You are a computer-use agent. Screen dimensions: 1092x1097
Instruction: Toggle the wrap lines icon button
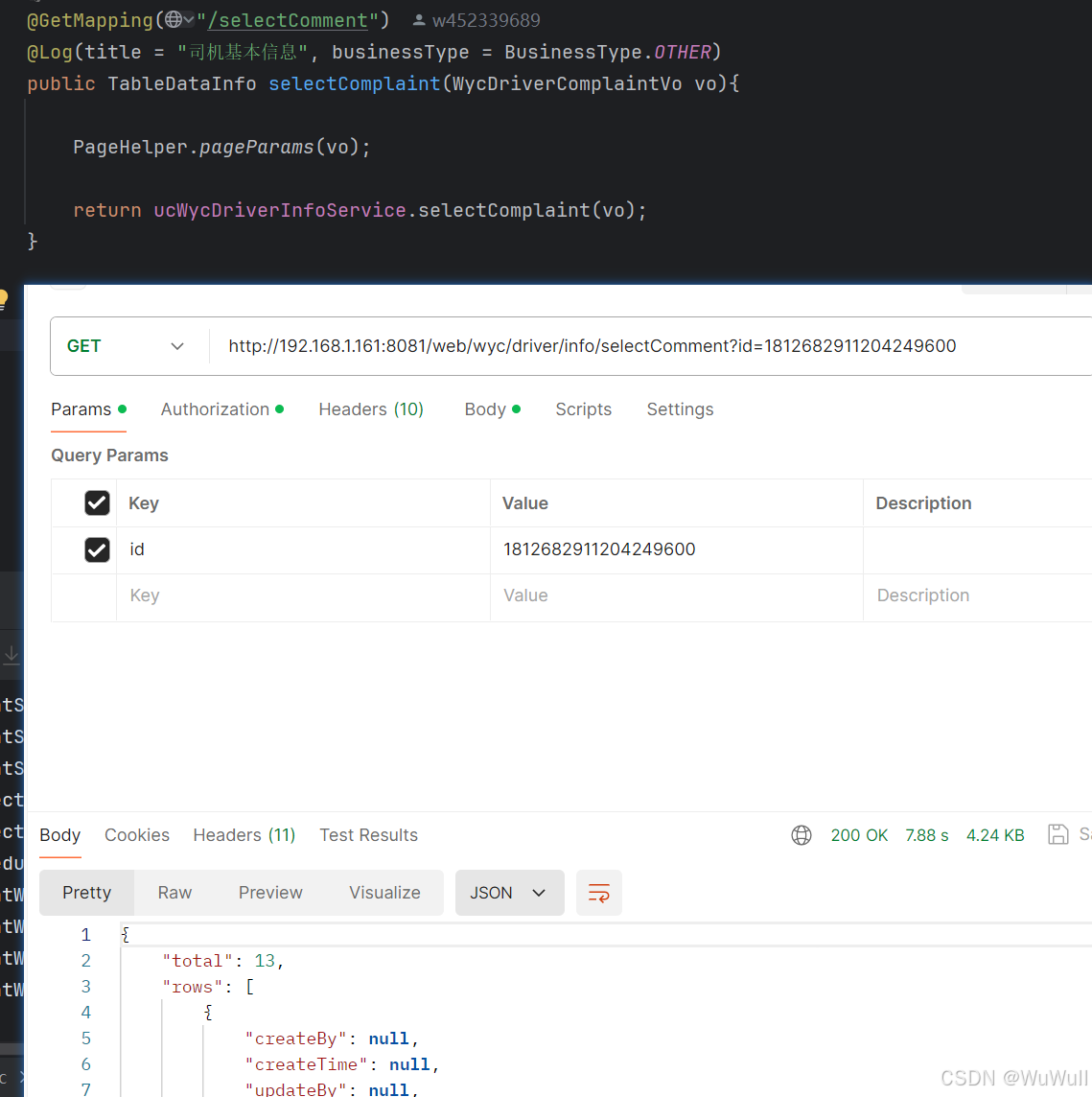pos(599,893)
